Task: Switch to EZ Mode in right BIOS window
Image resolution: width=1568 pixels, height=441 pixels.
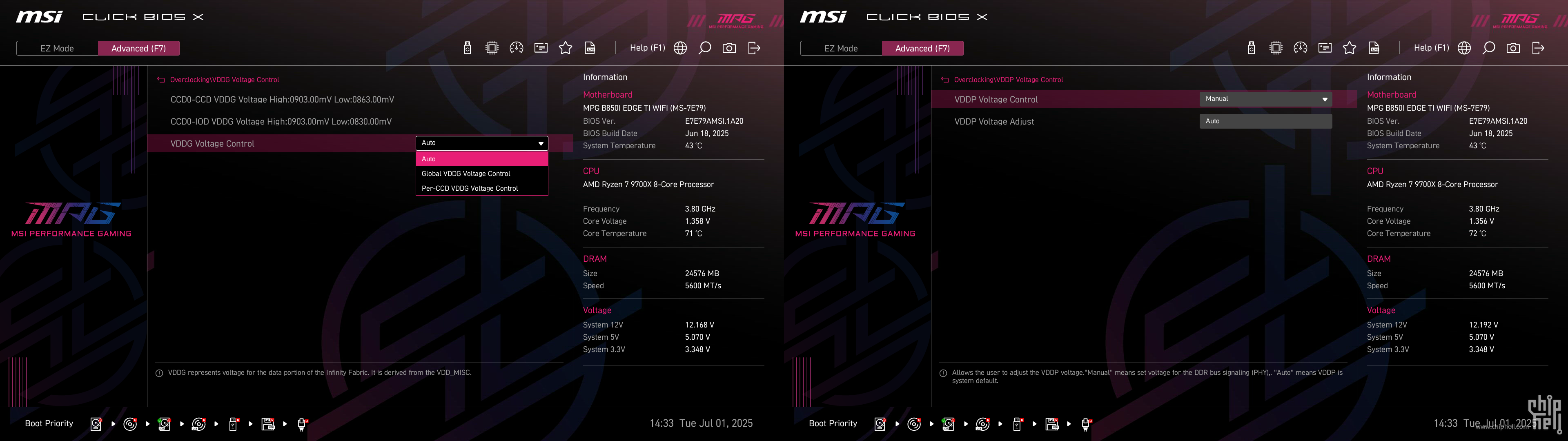Action: coord(841,48)
